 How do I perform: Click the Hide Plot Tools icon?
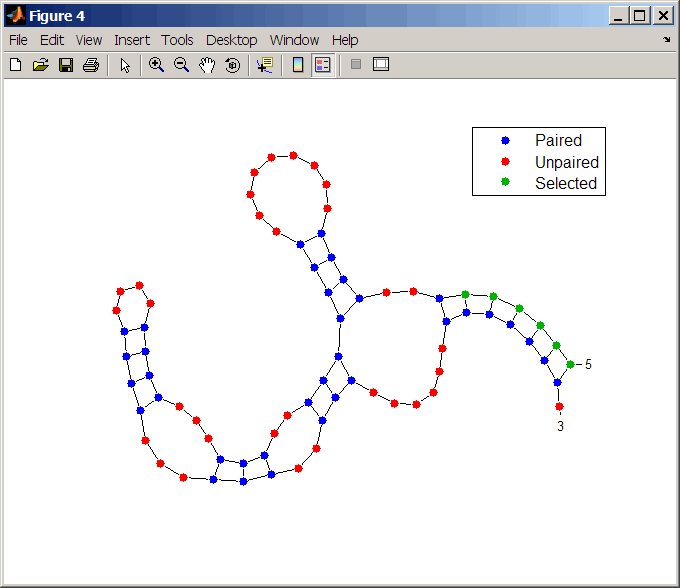[x=356, y=65]
